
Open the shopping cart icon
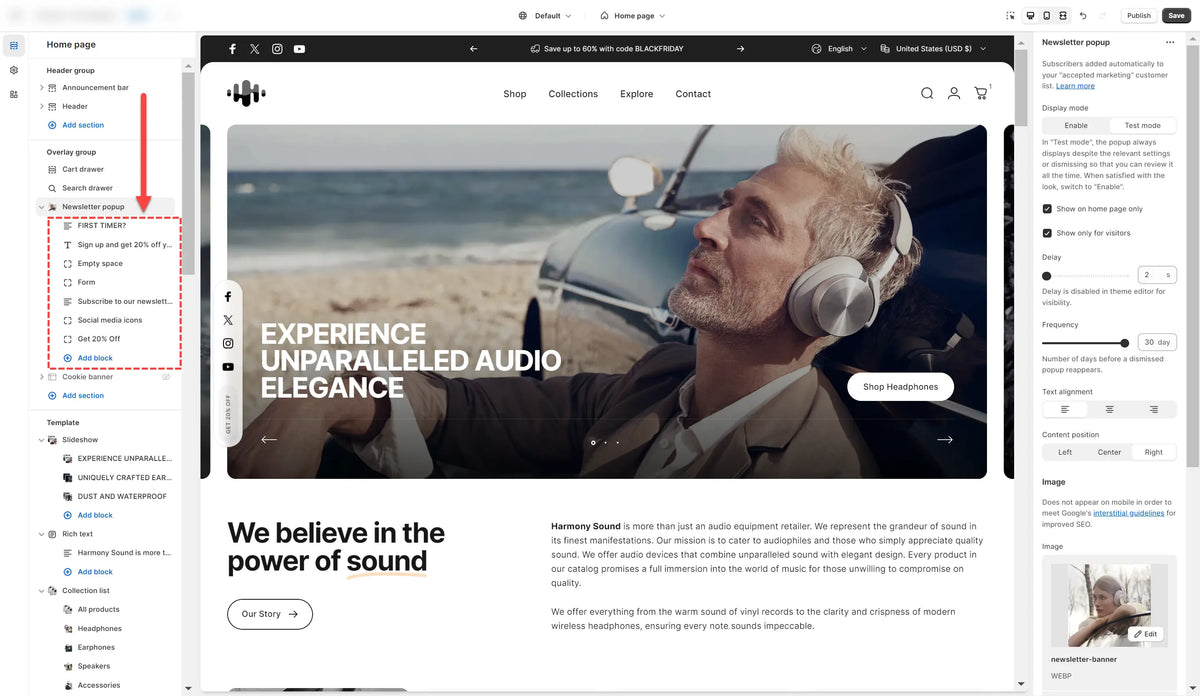point(981,93)
